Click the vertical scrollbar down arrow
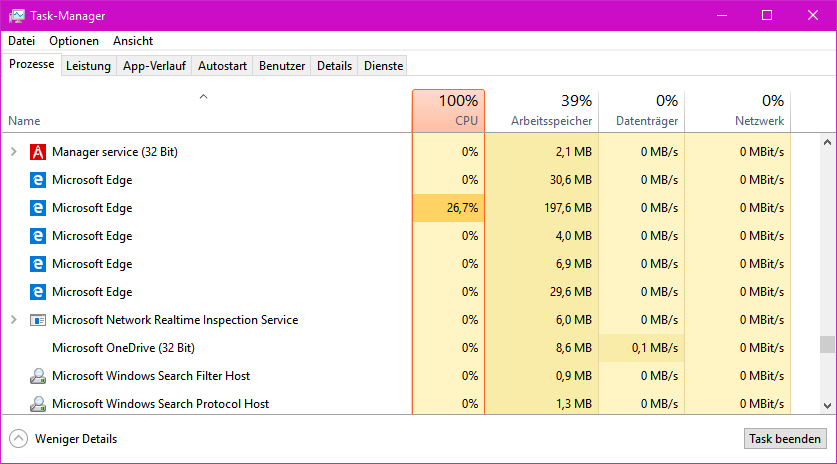This screenshot has width=837, height=464. tap(827, 405)
